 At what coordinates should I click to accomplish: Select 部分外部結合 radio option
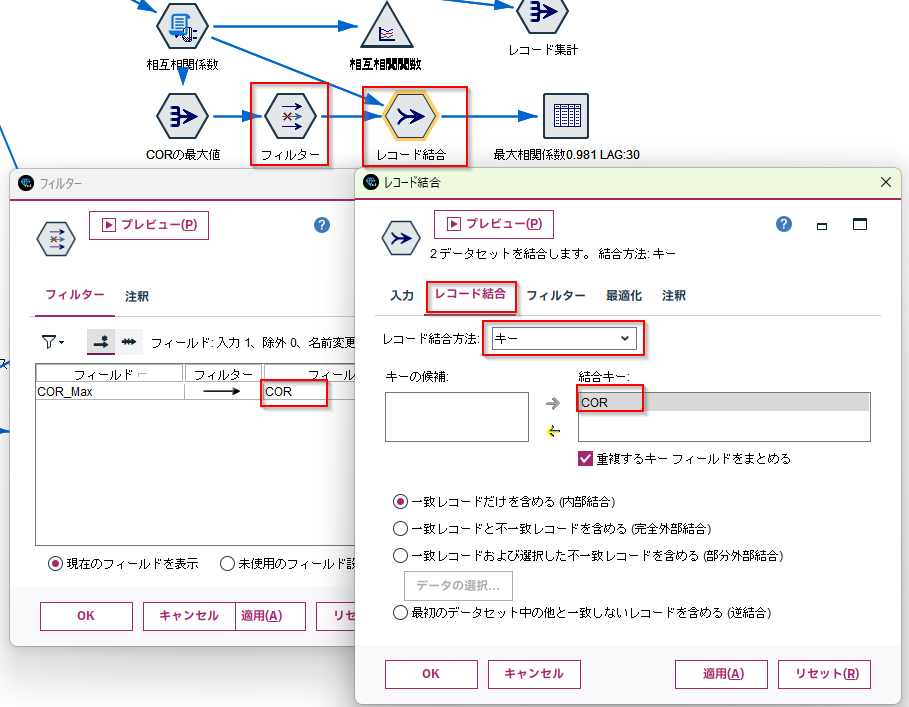coord(400,556)
